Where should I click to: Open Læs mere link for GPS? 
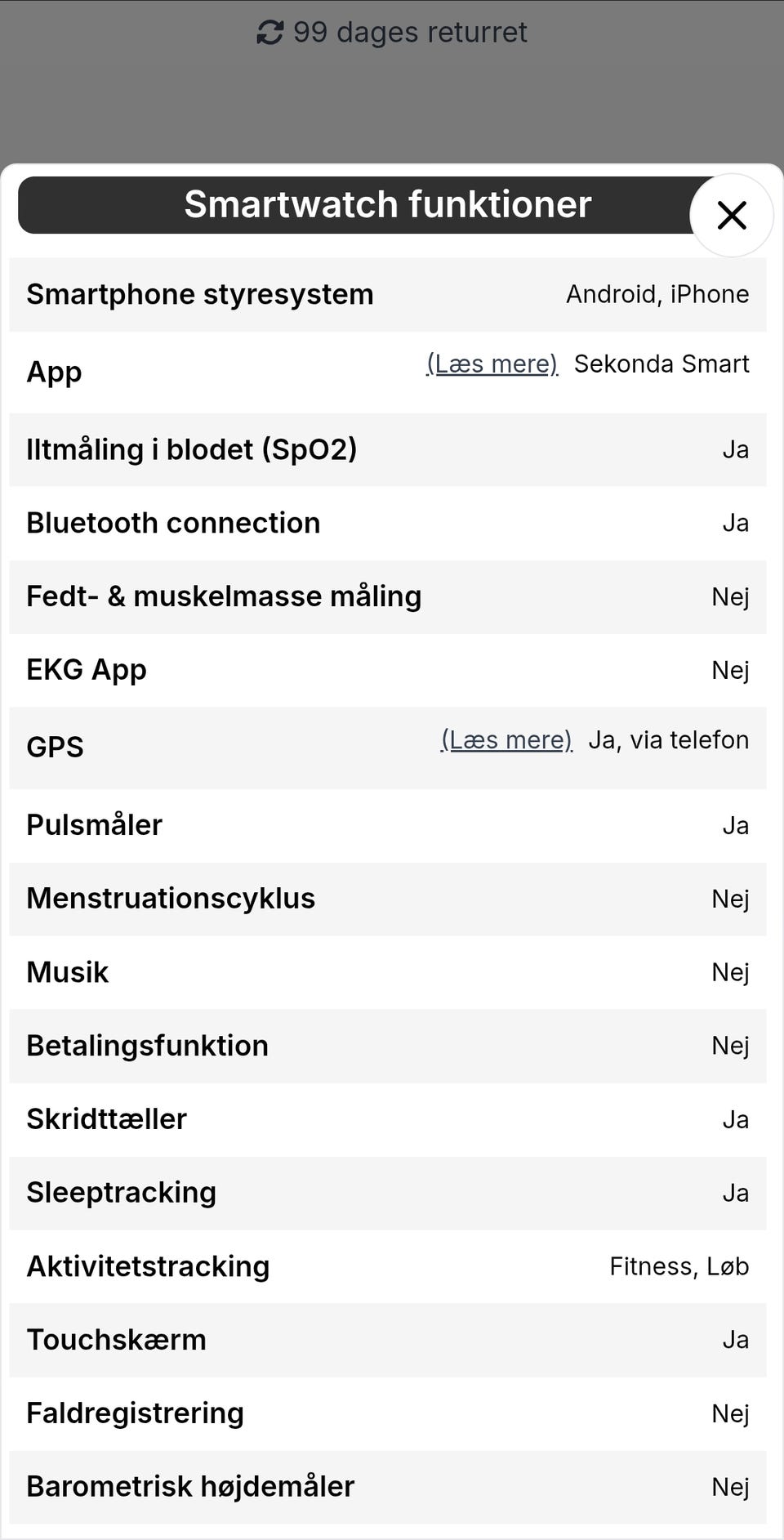[x=506, y=739]
